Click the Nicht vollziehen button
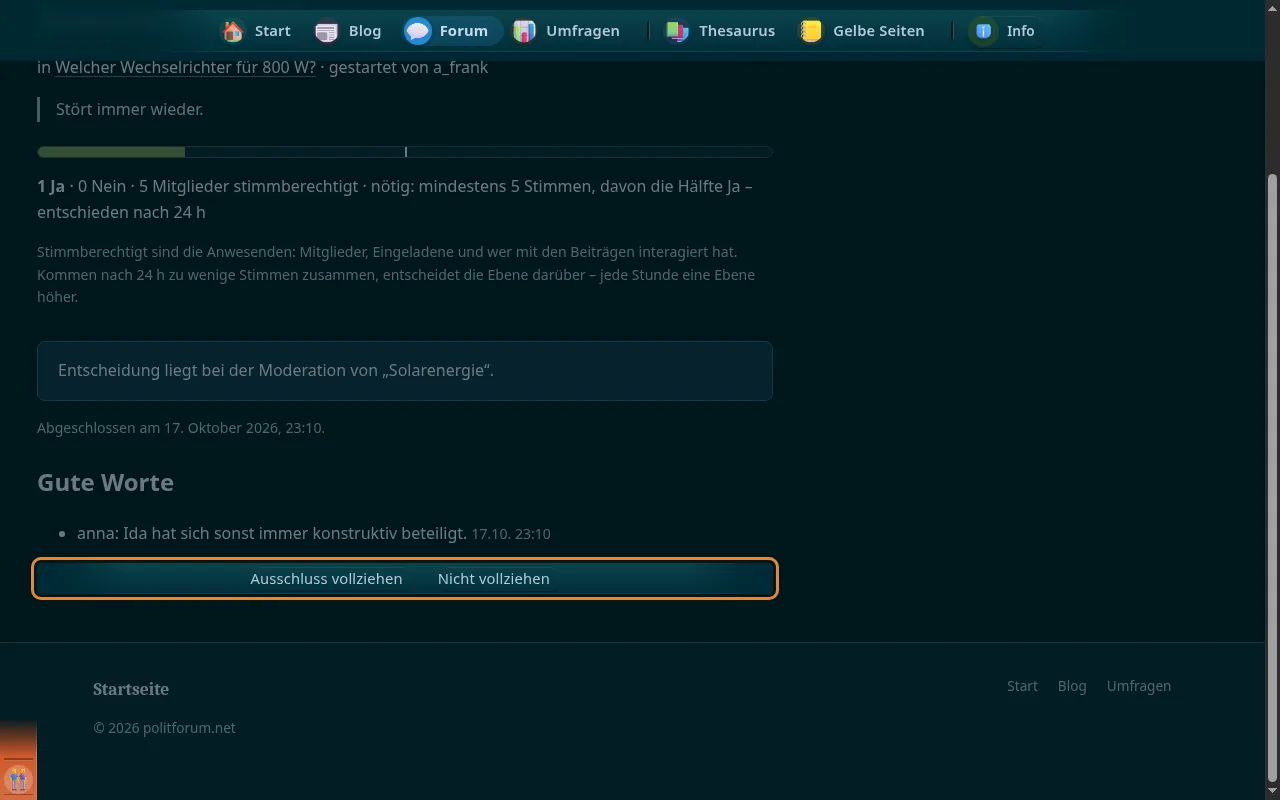1280x800 pixels. [x=493, y=579]
